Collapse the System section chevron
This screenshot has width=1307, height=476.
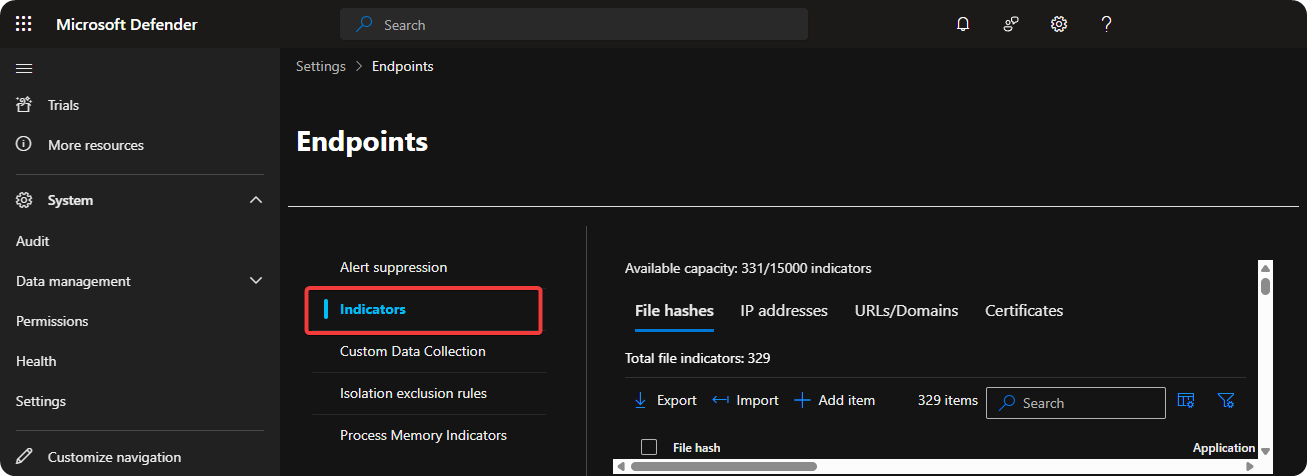point(256,200)
